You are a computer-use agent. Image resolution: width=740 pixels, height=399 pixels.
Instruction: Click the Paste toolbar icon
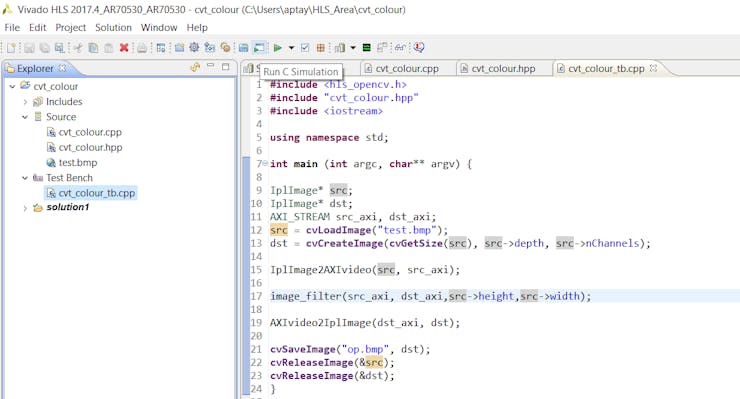[x=109, y=48]
